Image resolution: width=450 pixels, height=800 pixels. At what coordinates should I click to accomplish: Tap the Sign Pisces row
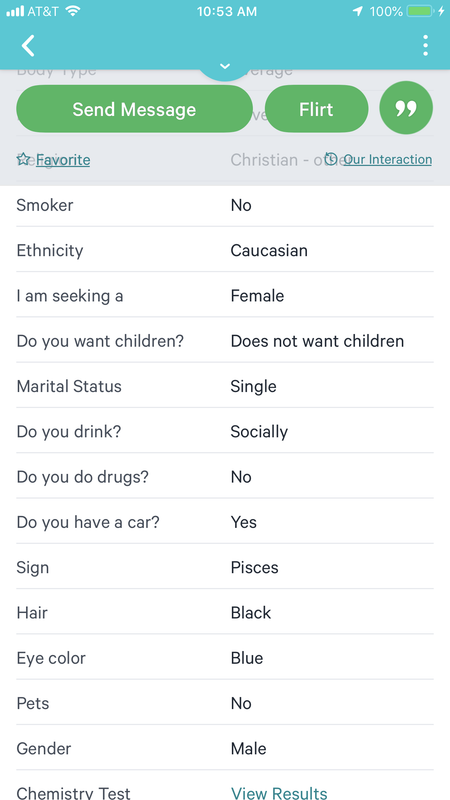click(225, 567)
